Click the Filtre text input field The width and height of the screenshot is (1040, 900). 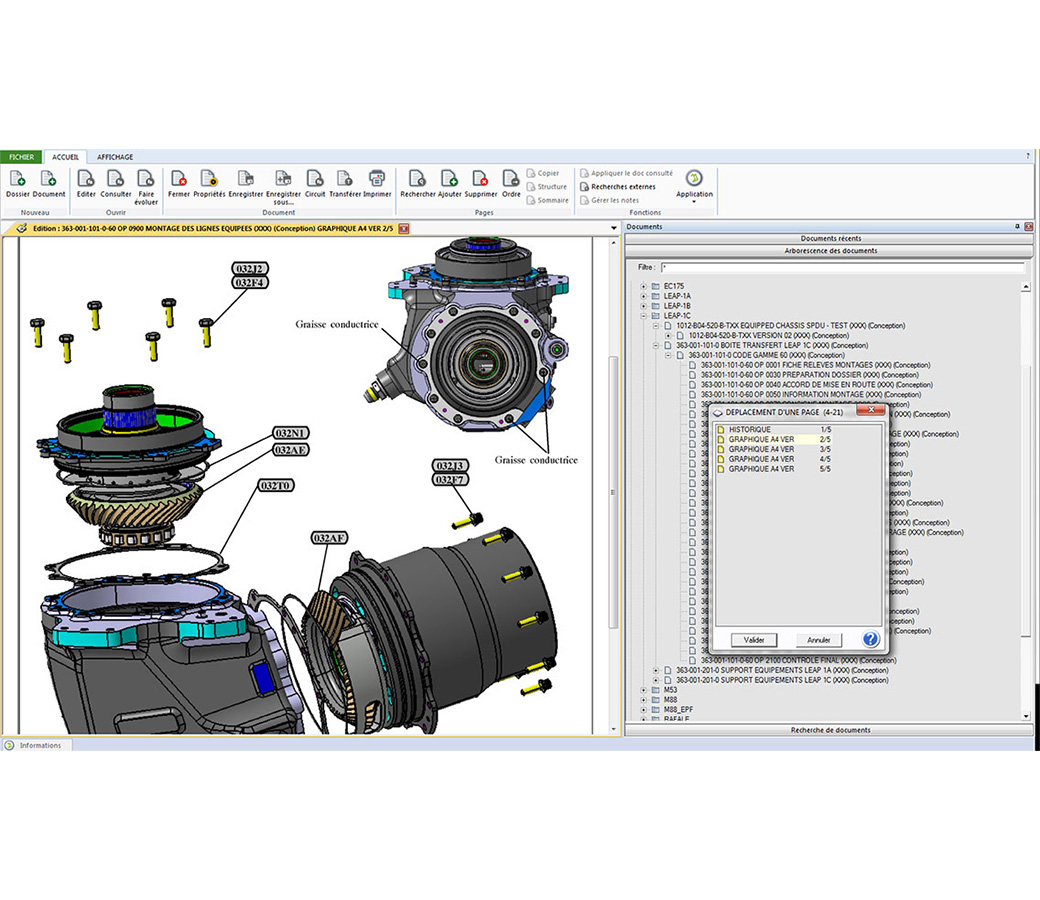(842, 268)
